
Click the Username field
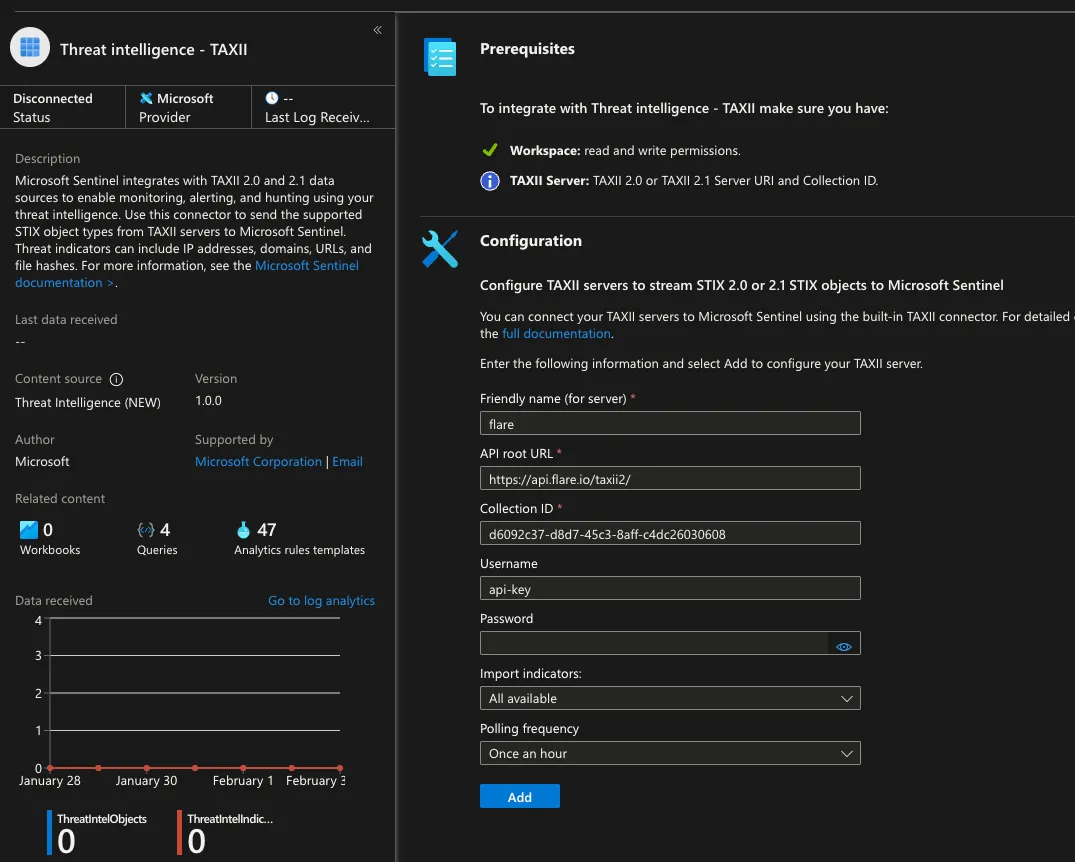click(670, 588)
